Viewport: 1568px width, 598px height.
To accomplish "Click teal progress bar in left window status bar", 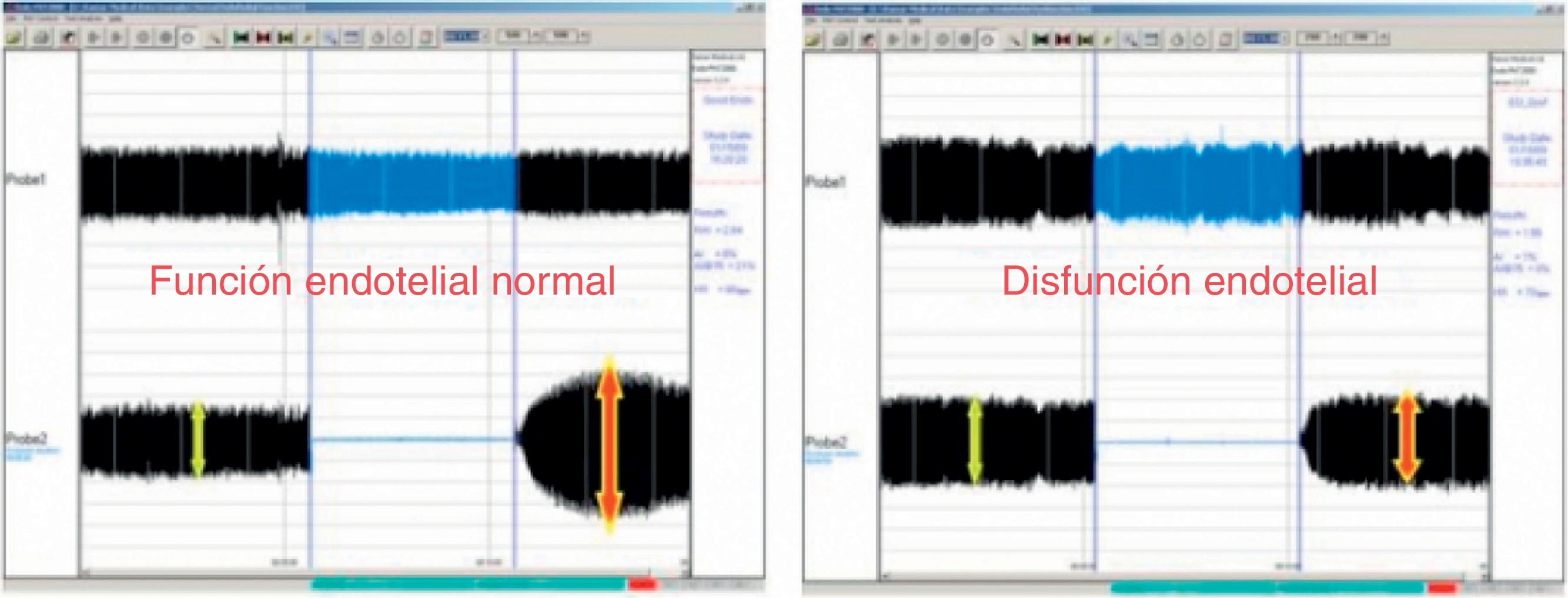I will pyautogui.click(x=468, y=584).
